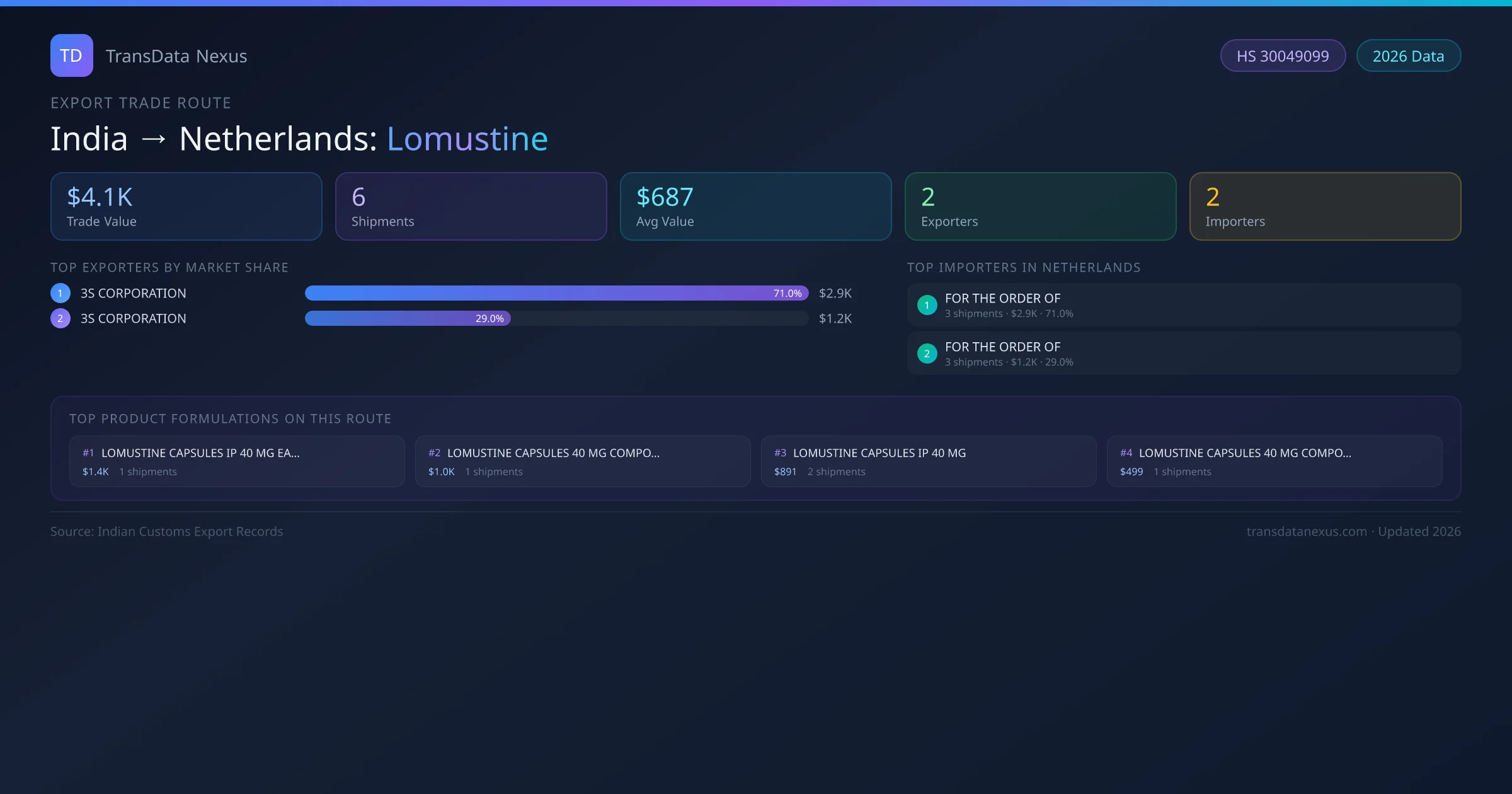Viewport: 1512px width, 794px height.
Task: Click importer rank 2 green badge
Action: click(927, 354)
